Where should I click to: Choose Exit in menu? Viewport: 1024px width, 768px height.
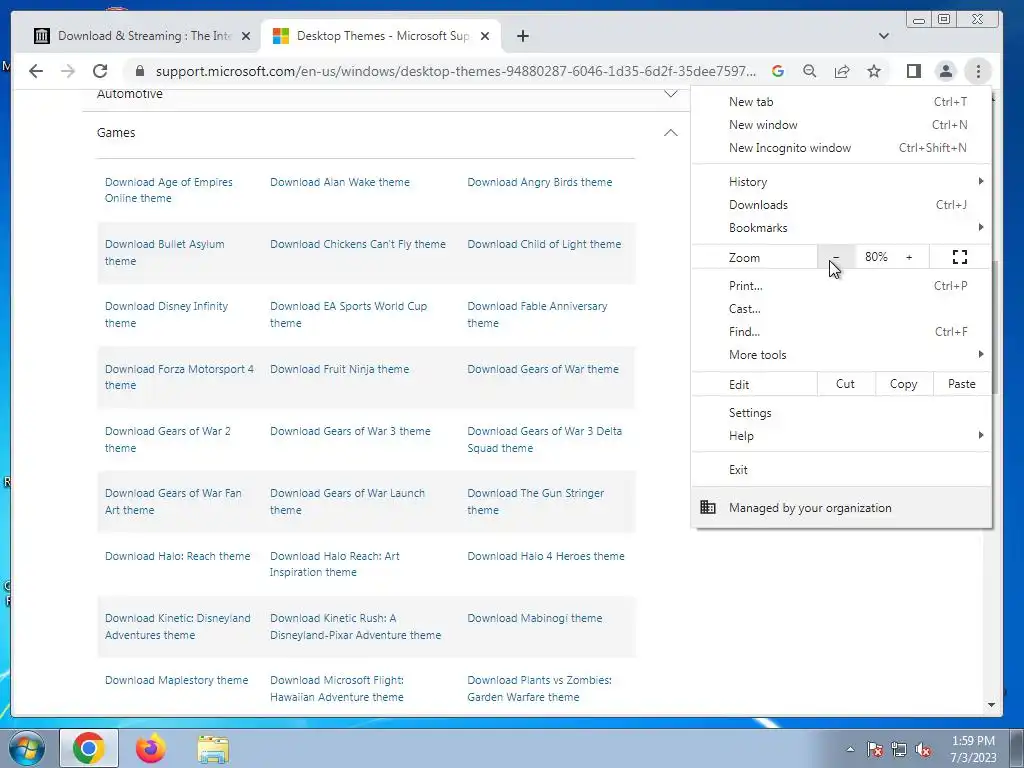841,470
